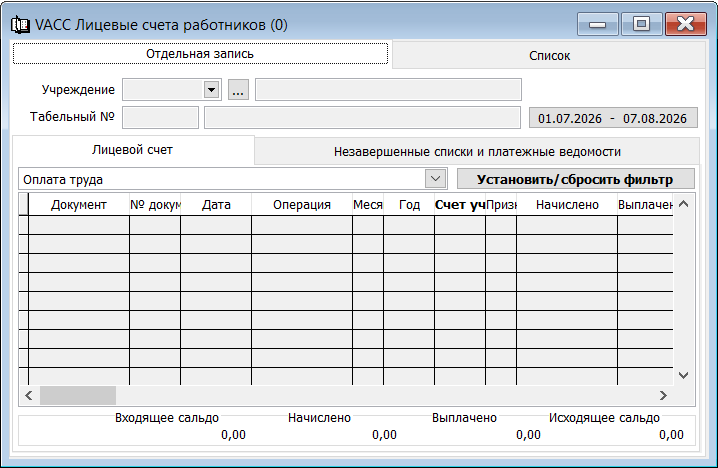Close the VACC Лицевые счета работников window

click(685, 24)
